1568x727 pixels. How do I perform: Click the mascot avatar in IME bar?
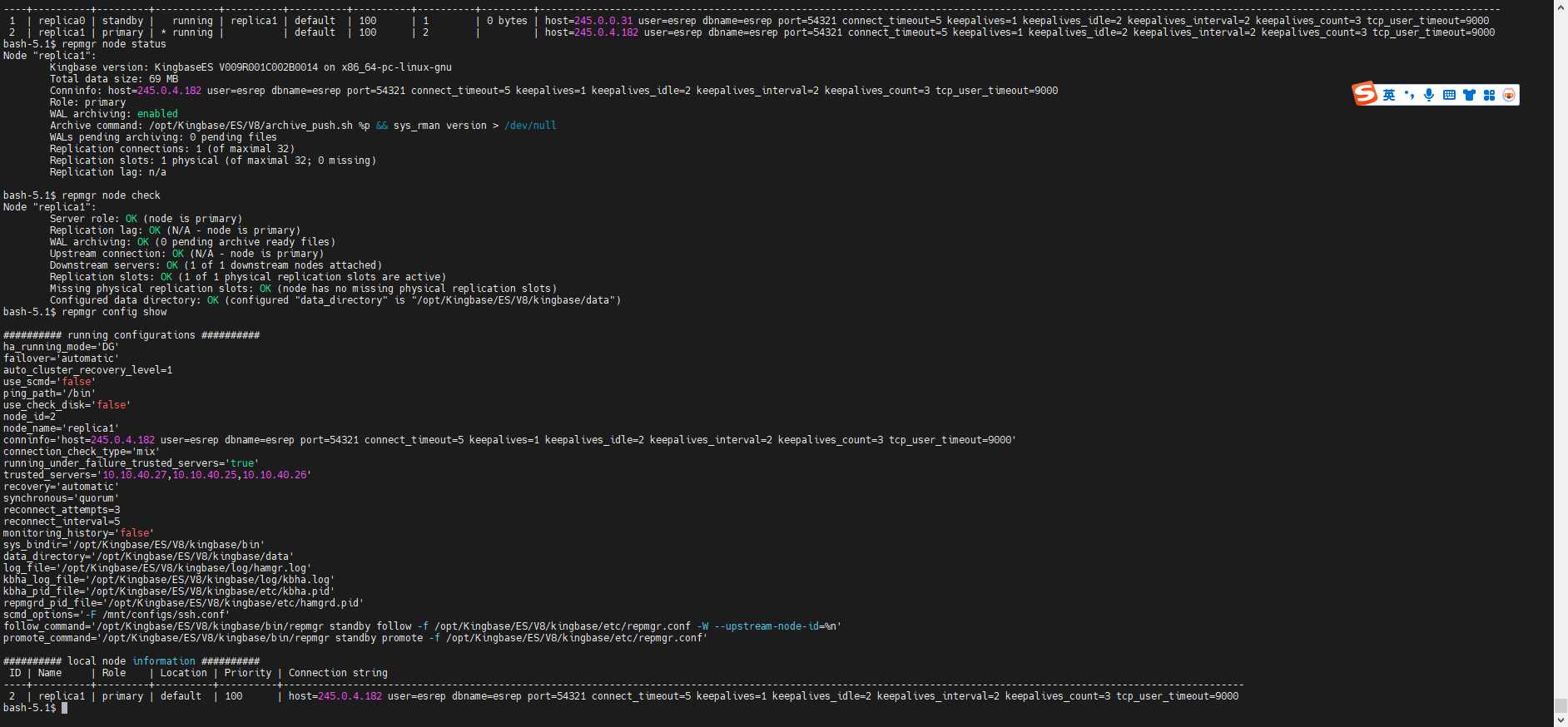[x=1509, y=95]
